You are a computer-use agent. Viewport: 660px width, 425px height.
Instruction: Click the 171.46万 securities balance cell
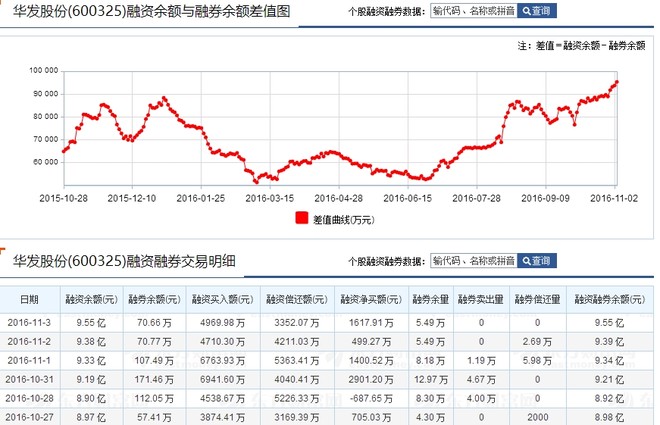click(x=154, y=379)
